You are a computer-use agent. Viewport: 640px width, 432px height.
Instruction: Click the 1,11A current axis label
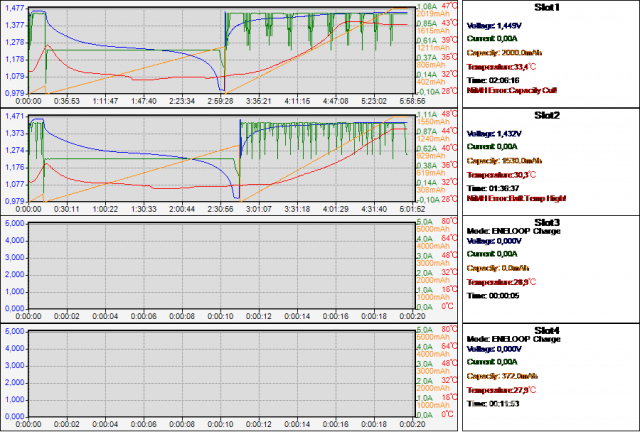click(x=427, y=114)
